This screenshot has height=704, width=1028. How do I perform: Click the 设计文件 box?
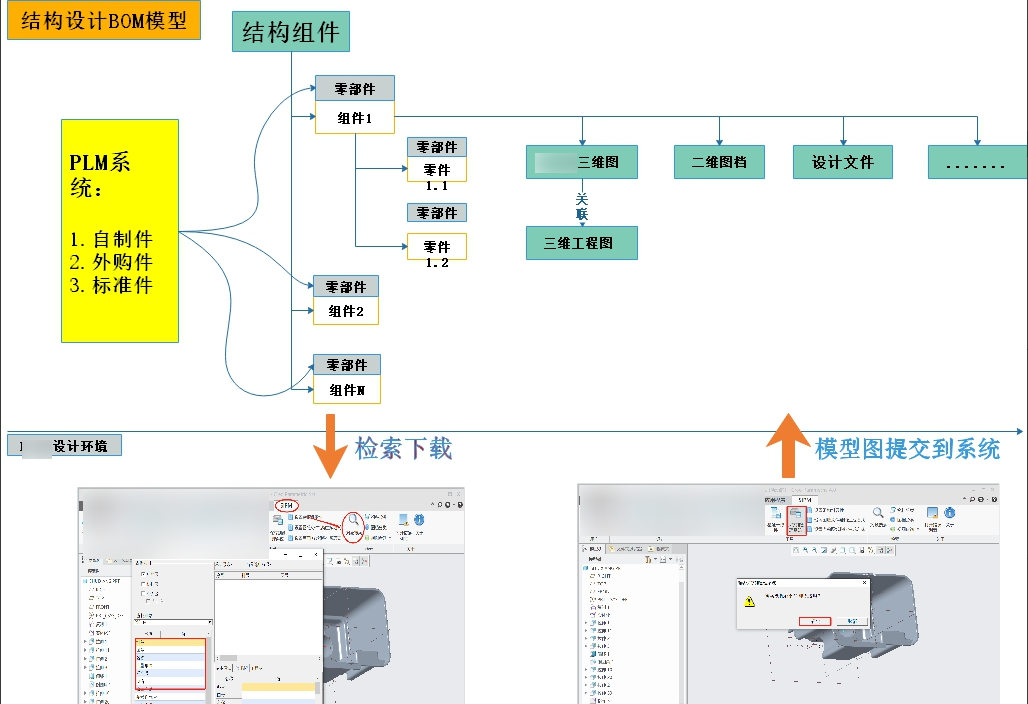[842, 162]
